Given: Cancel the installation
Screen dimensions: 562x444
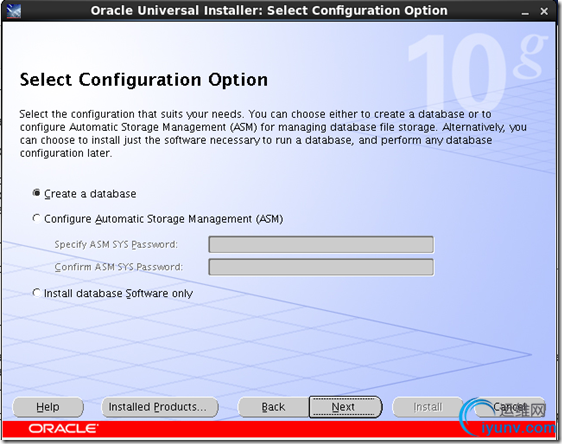Looking at the screenshot, I should point(509,407).
